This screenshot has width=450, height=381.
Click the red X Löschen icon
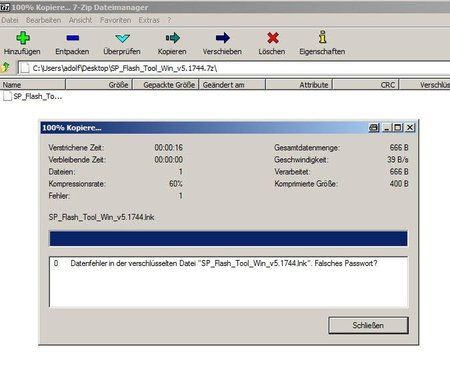coord(273,38)
